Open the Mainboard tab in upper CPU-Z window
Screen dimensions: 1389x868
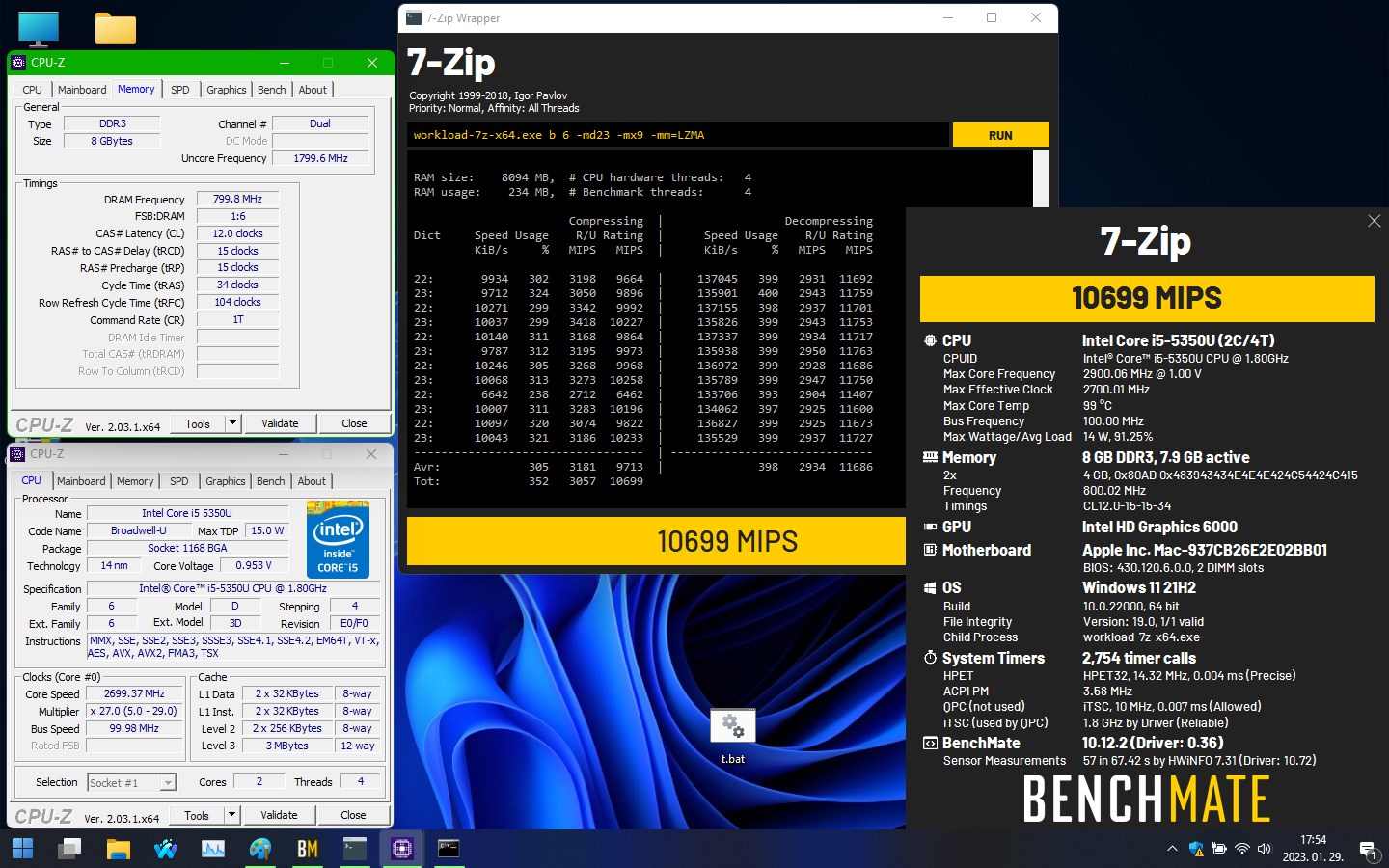point(82,90)
